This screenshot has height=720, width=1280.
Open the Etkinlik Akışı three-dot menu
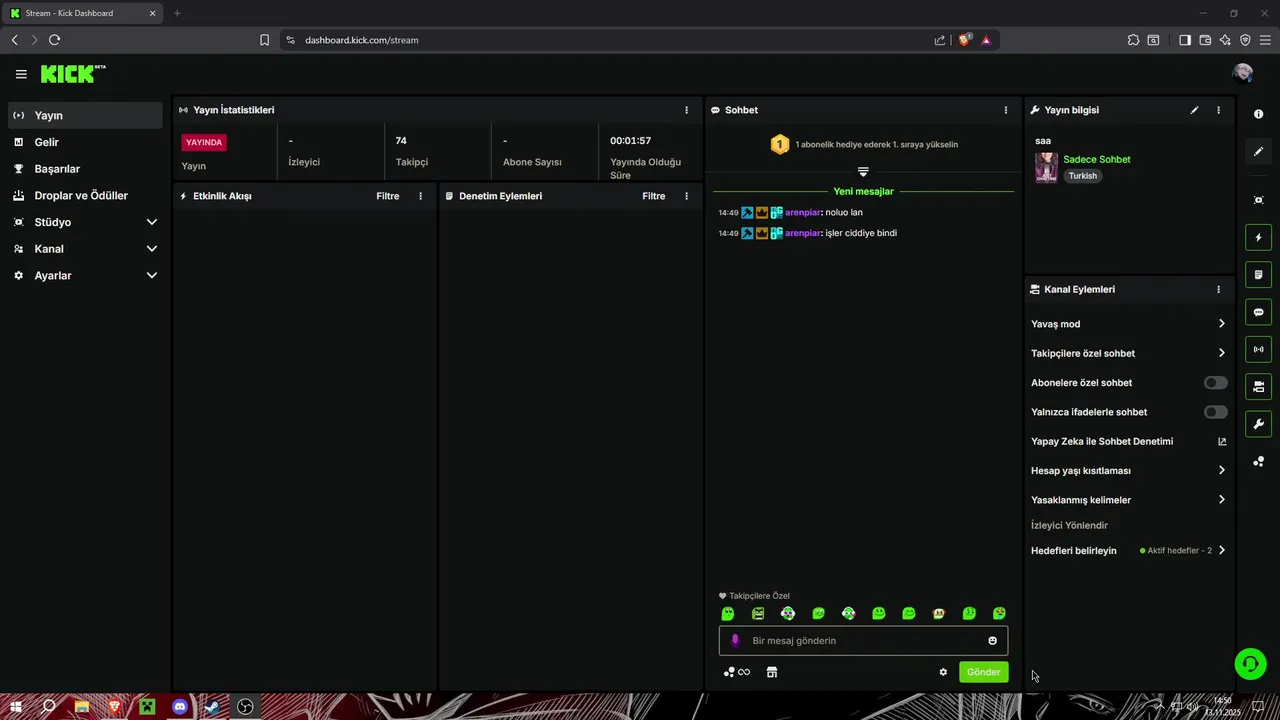tap(420, 196)
